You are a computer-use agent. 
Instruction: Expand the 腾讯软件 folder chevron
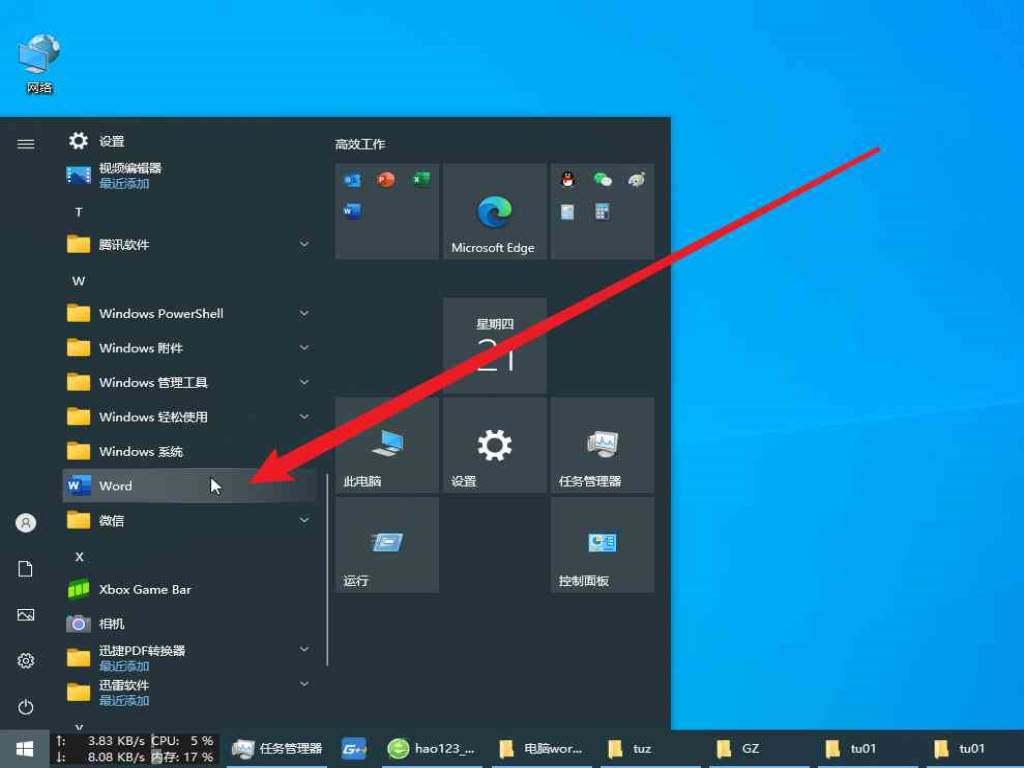coord(304,244)
